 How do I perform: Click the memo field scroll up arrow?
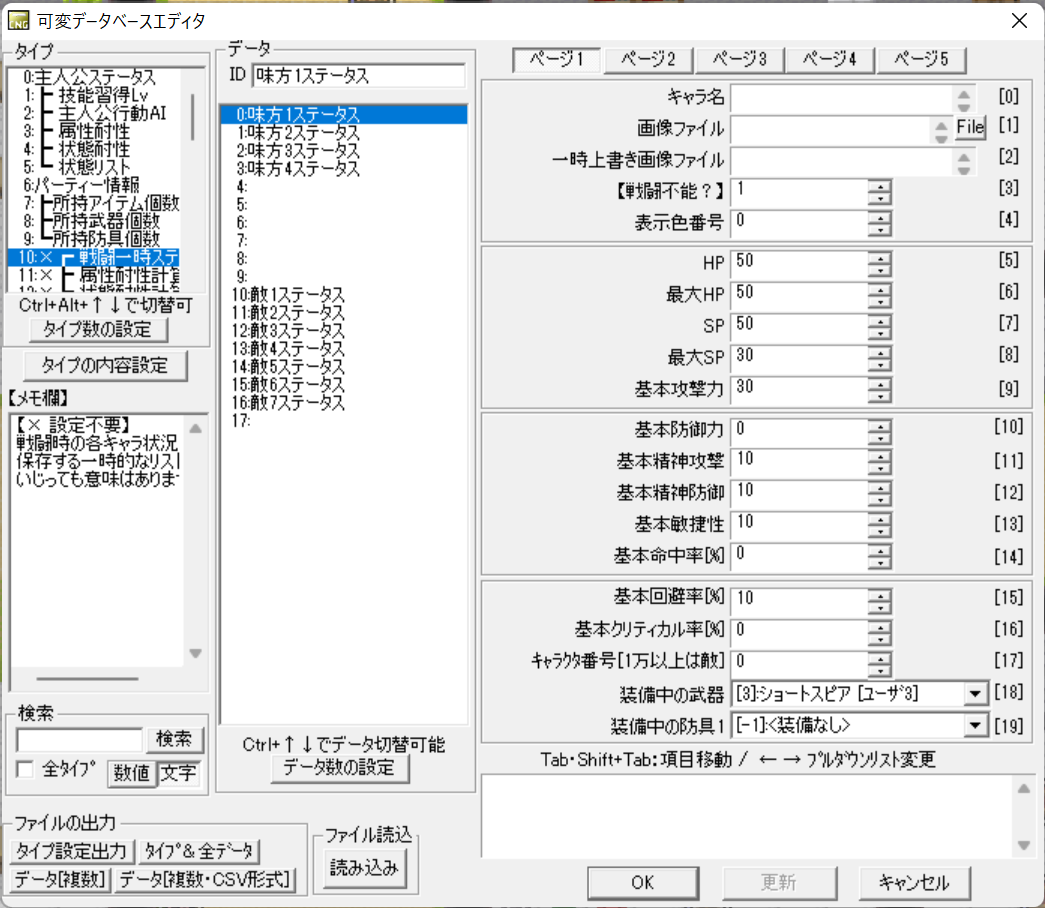point(195,429)
